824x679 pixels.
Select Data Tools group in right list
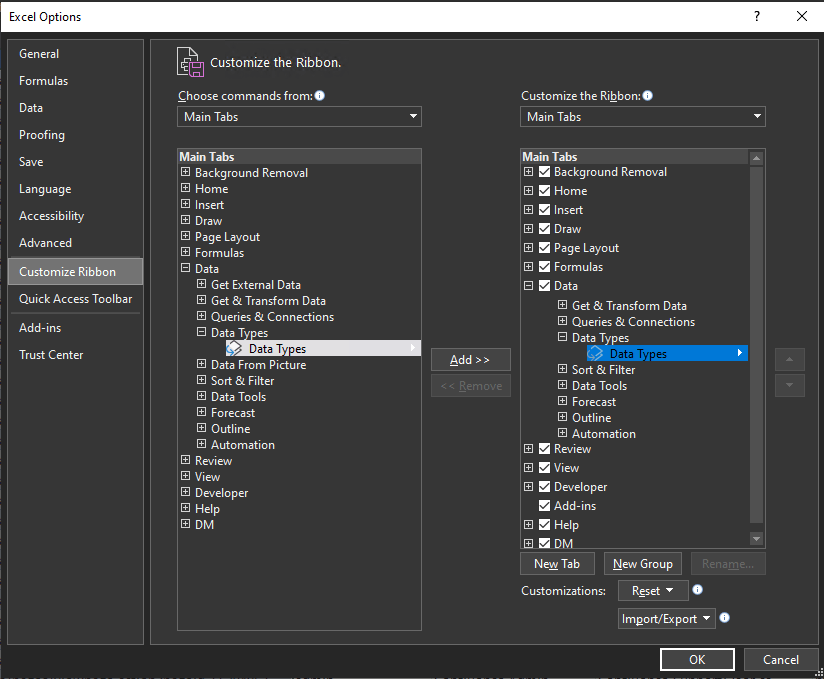pos(599,386)
